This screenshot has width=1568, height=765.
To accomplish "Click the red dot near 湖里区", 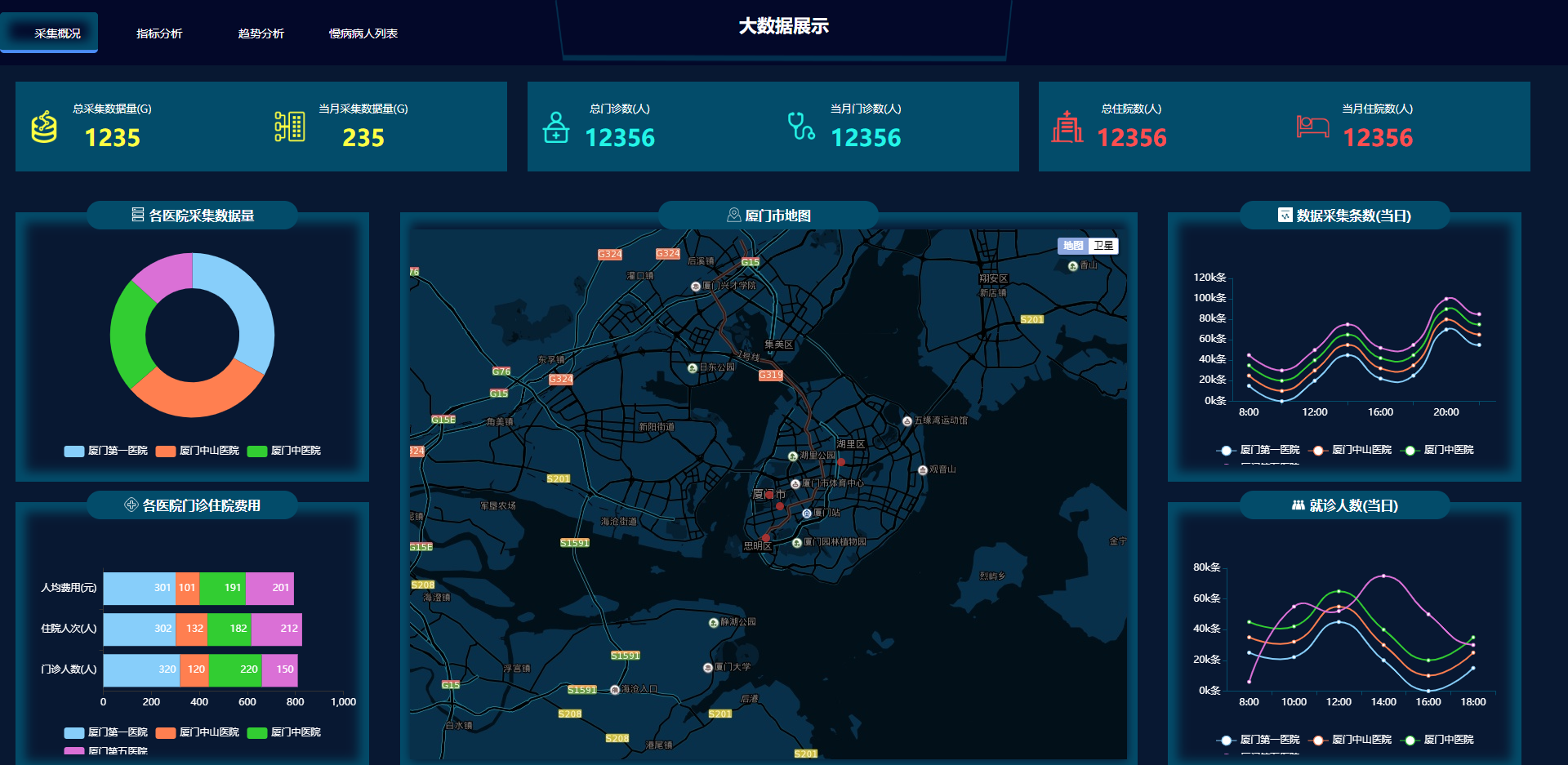I will [841, 462].
